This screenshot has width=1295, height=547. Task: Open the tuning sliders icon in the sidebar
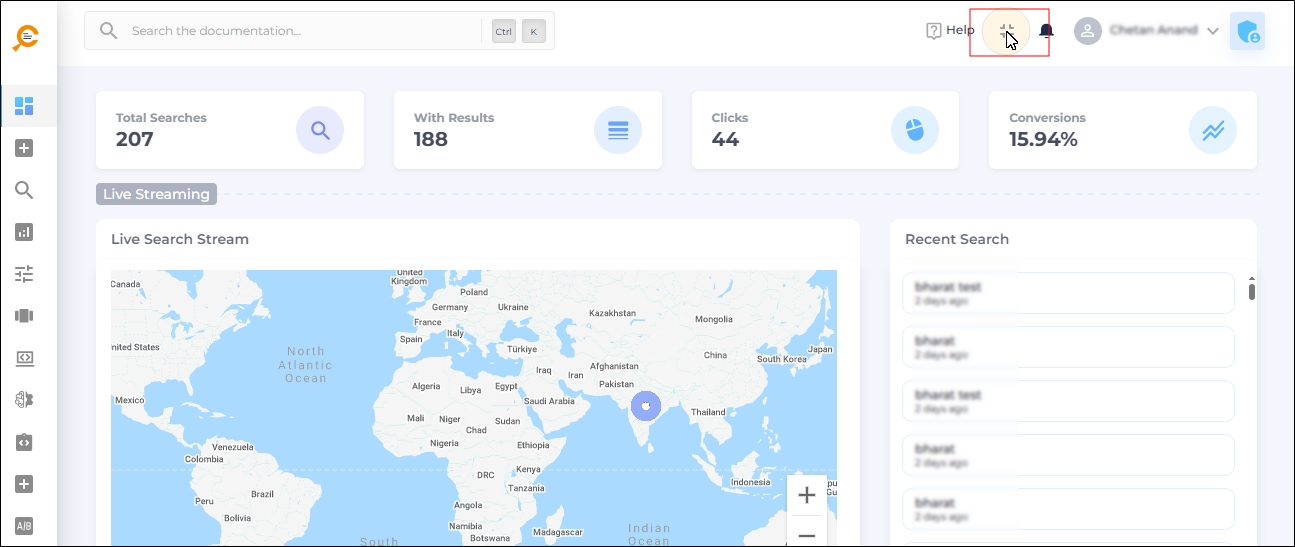[25, 274]
